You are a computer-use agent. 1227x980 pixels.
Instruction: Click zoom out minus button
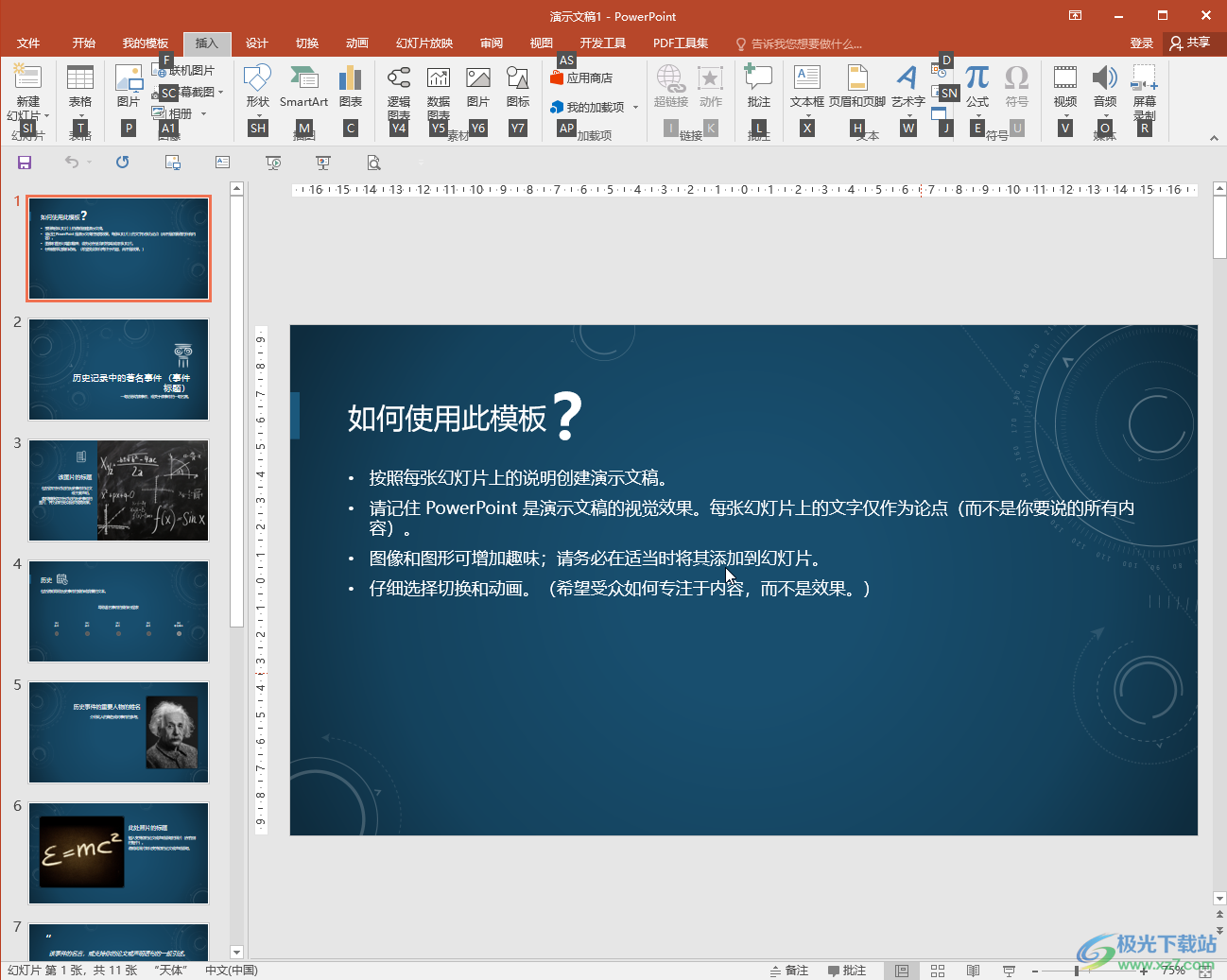(x=1035, y=971)
